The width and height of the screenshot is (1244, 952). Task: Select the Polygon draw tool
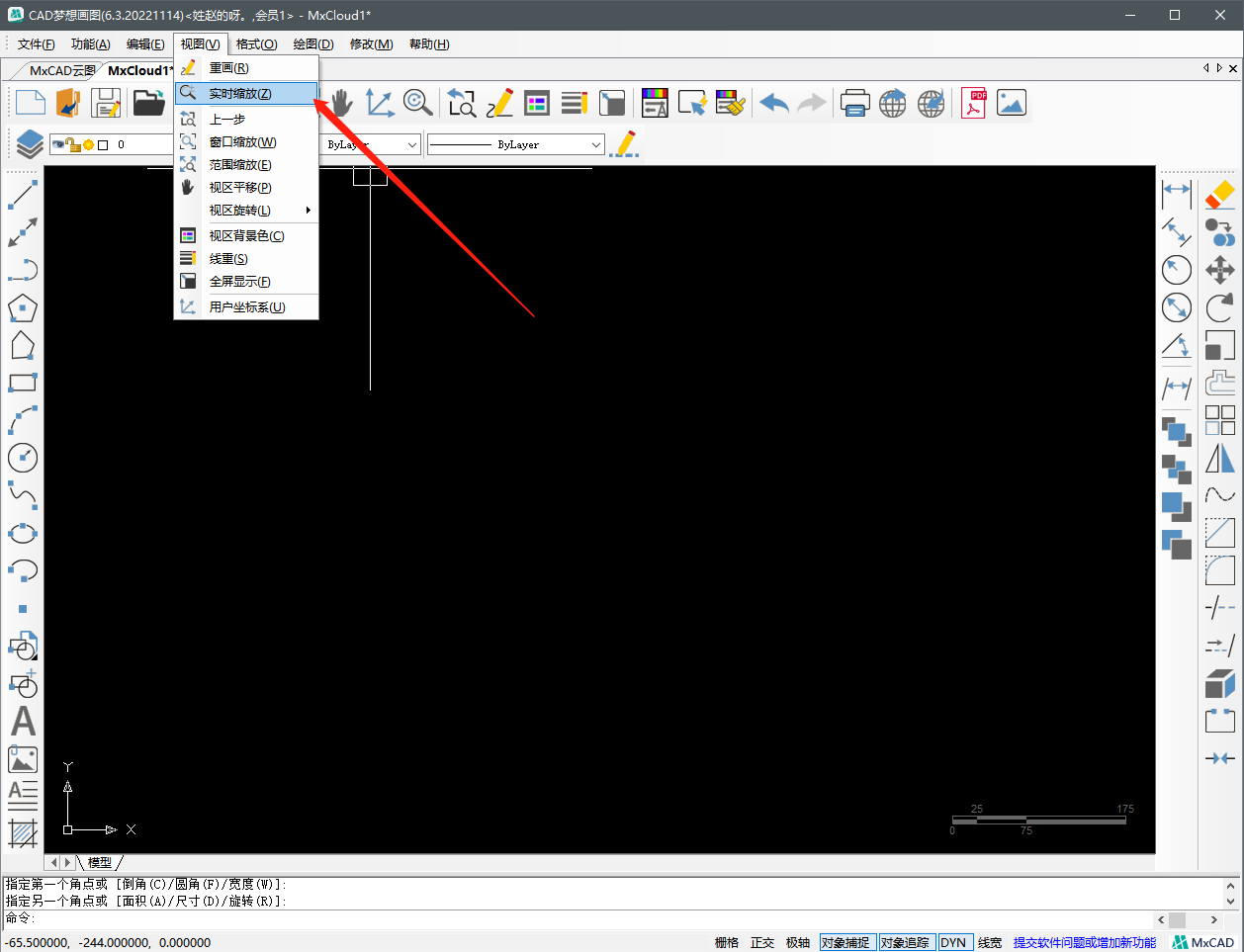coord(23,308)
